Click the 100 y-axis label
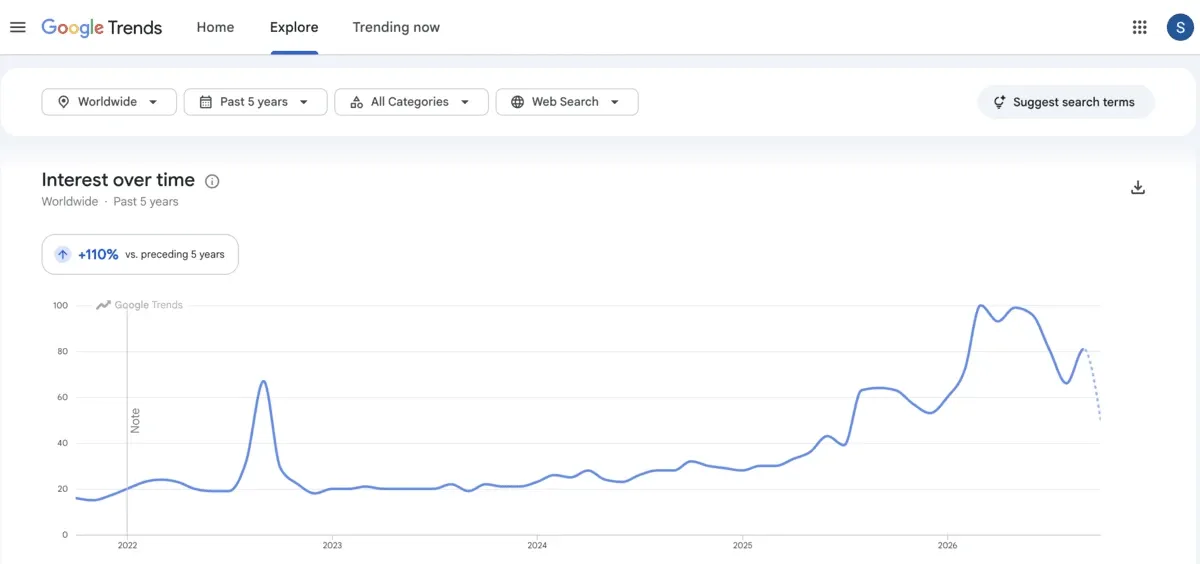Viewport: 1200px width, 564px height. [60, 306]
